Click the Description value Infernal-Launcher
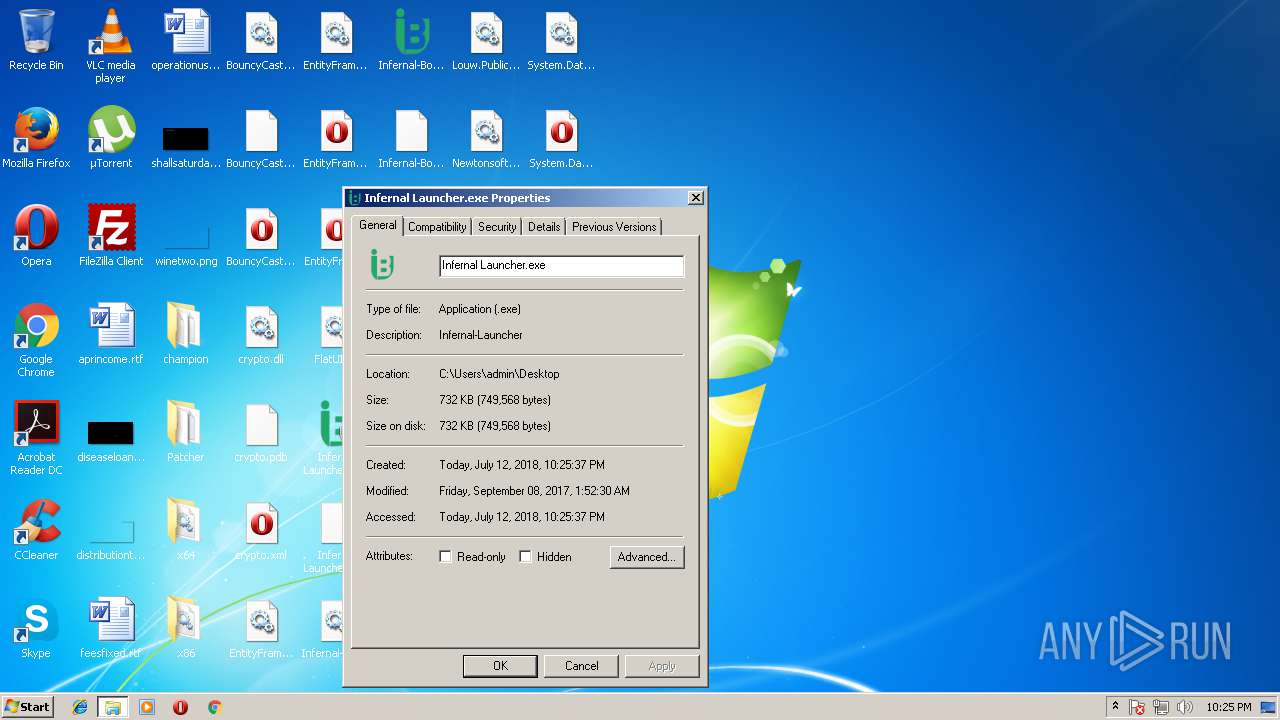 (481, 335)
